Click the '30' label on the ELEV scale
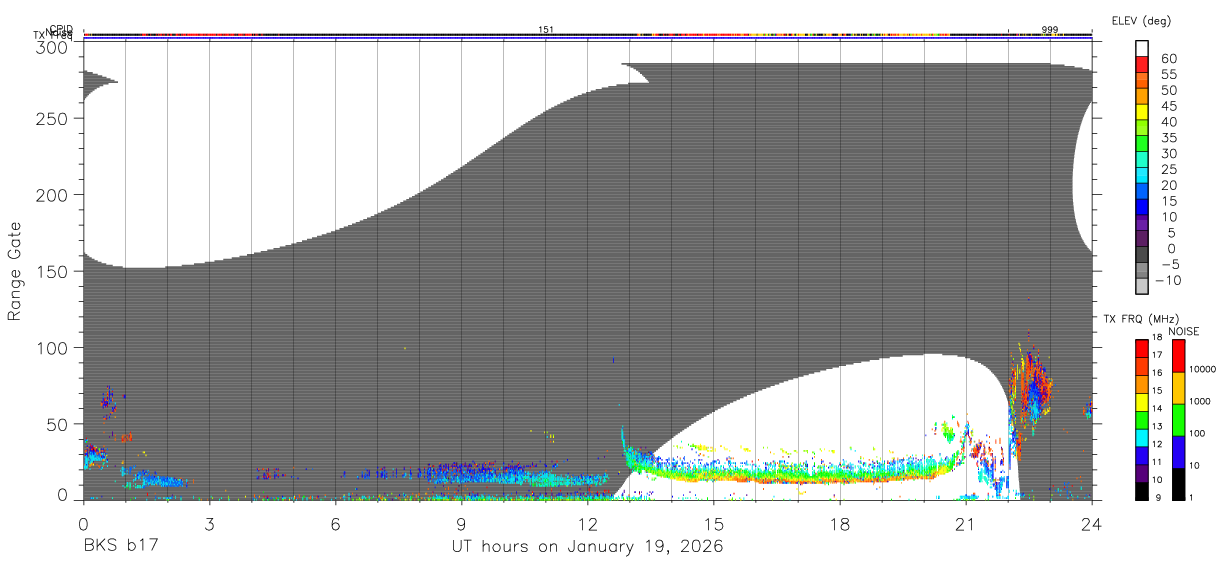 (x=1168, y=153)
